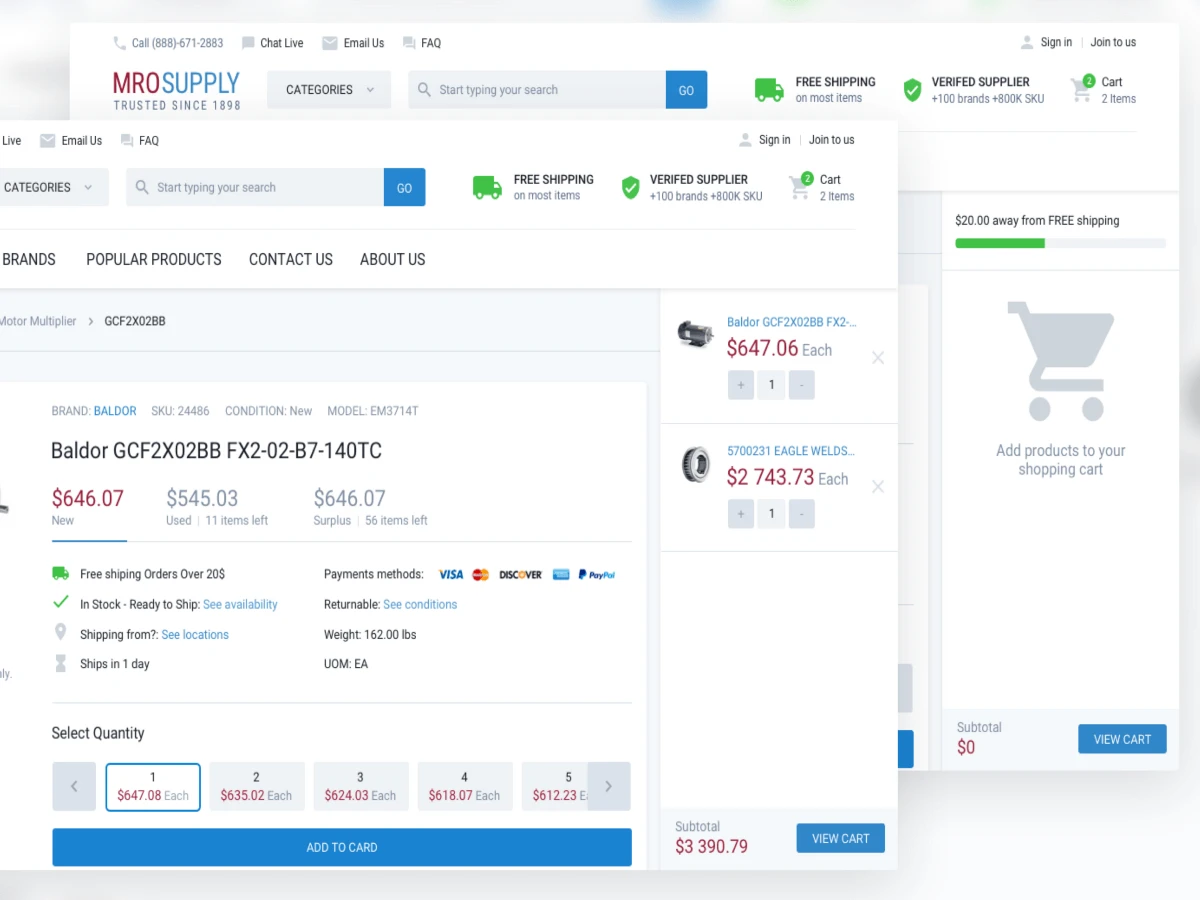Show next quantity options with right arrow
The height and width of the screenshot is (900, 1200).
pos(609,786)
